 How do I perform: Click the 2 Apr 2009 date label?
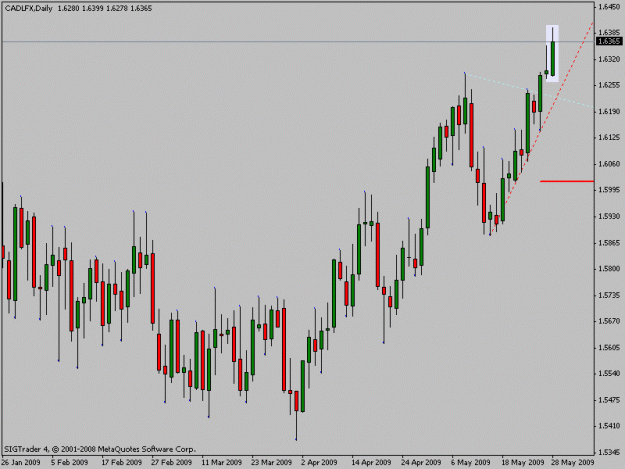(x=319, y=462)
